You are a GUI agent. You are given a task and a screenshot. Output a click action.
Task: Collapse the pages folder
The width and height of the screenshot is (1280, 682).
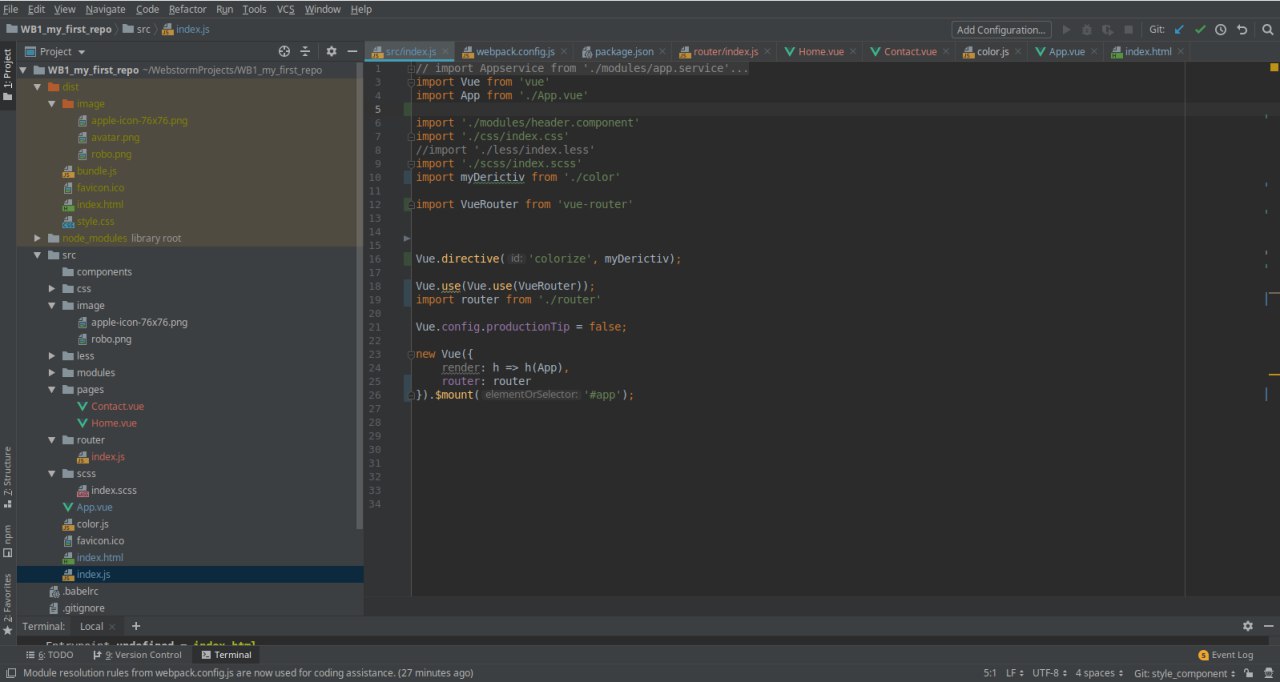point(52,390)
